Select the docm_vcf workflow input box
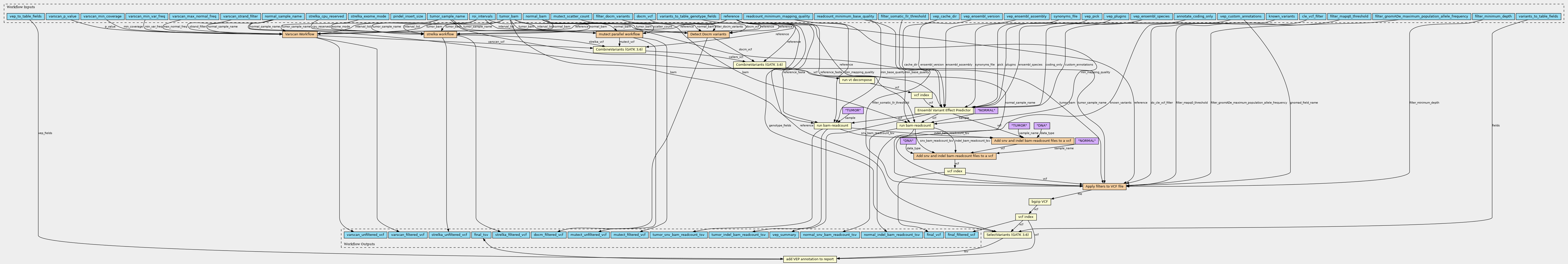 click(645, 16)
